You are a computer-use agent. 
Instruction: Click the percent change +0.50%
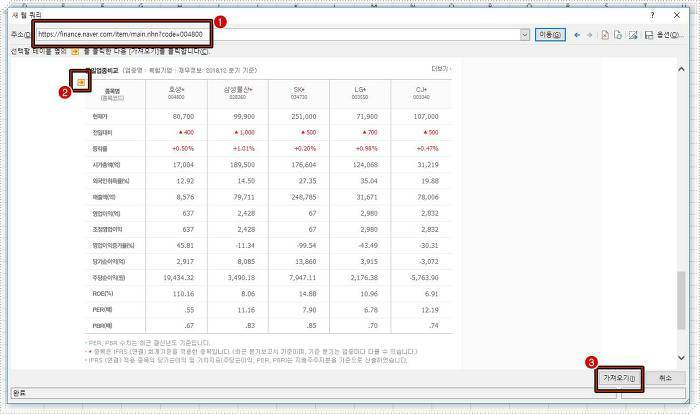pos(183,148)
